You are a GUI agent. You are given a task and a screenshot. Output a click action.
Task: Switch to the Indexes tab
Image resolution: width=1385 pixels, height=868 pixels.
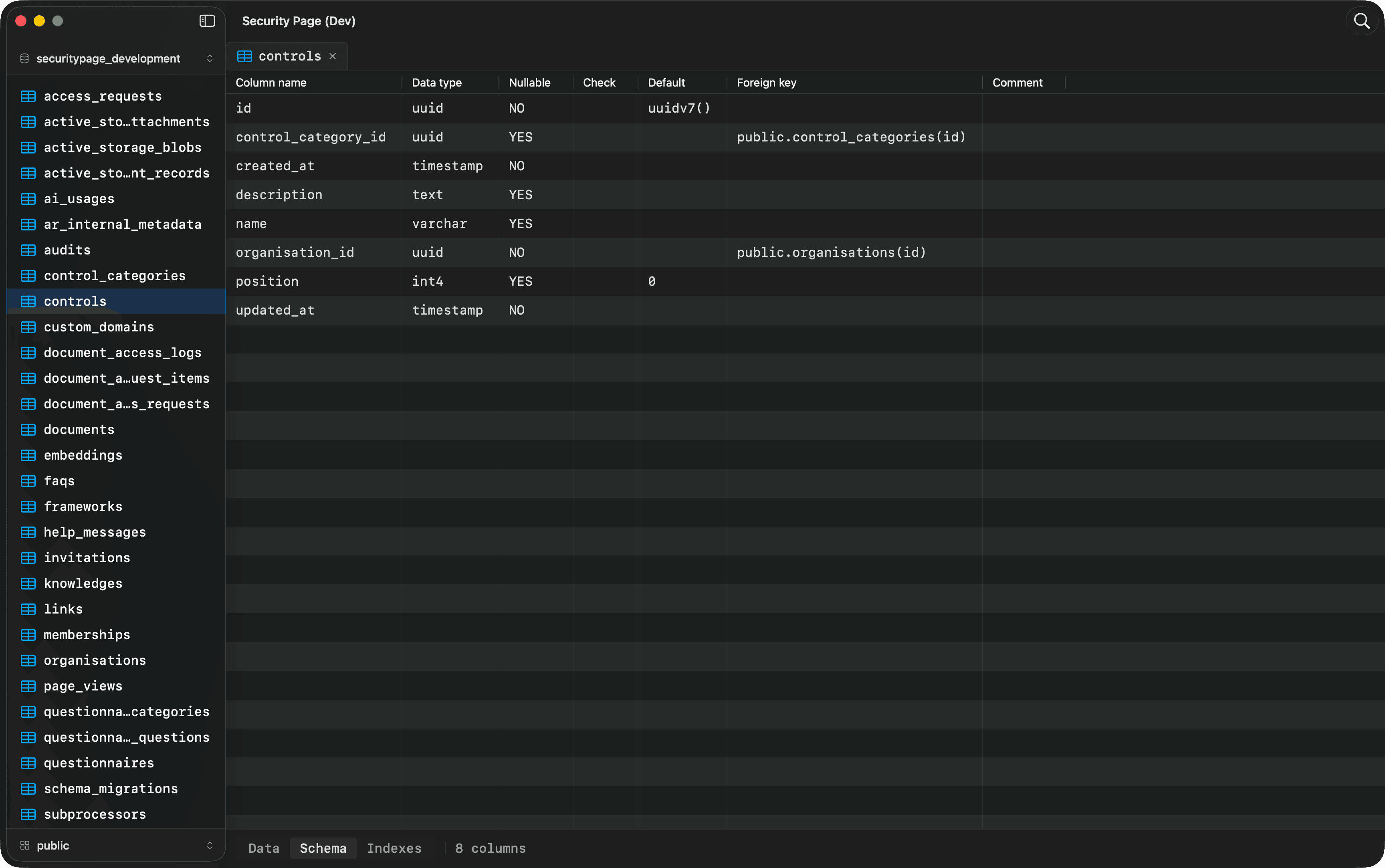click(394, 848)
